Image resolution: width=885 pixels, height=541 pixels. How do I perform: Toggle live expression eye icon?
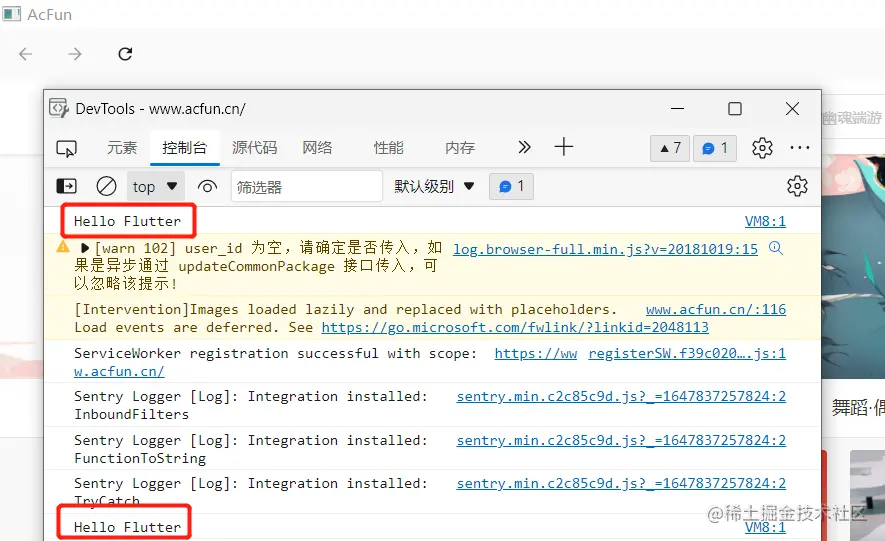(x=207, y=186)
